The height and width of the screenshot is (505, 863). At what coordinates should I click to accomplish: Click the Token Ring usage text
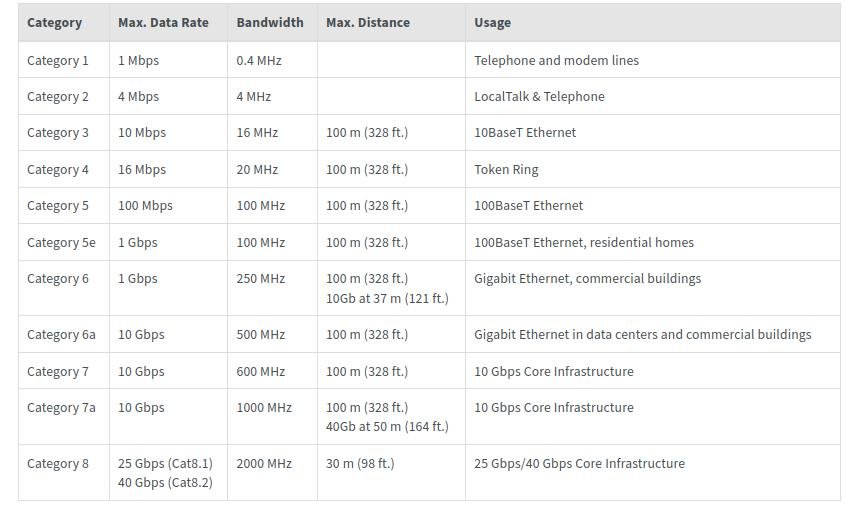click(506, 169)
